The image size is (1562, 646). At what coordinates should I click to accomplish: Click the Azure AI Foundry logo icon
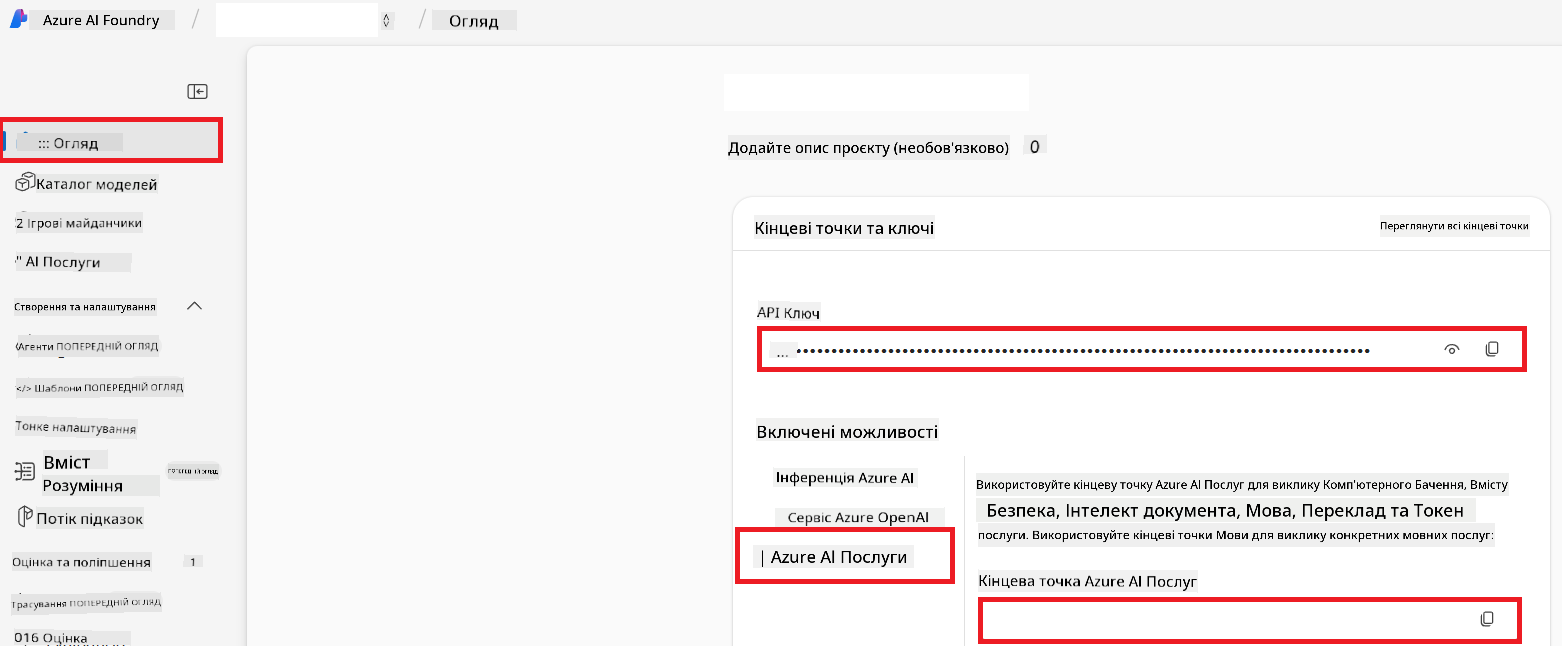coord(18,20)
